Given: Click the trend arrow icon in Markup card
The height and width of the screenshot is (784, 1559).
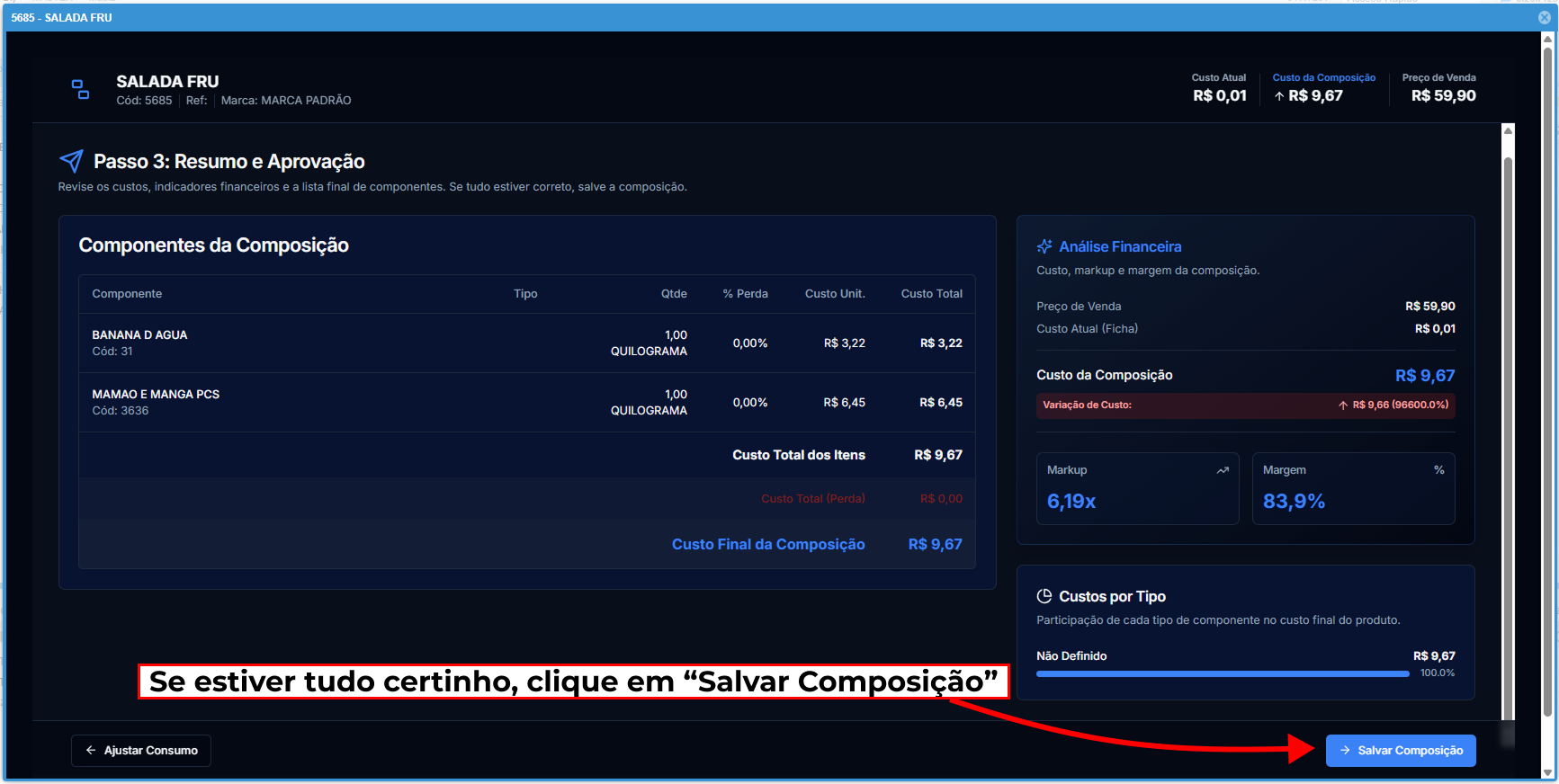Looking at the screenshot, I should (x=1223, y=470).
